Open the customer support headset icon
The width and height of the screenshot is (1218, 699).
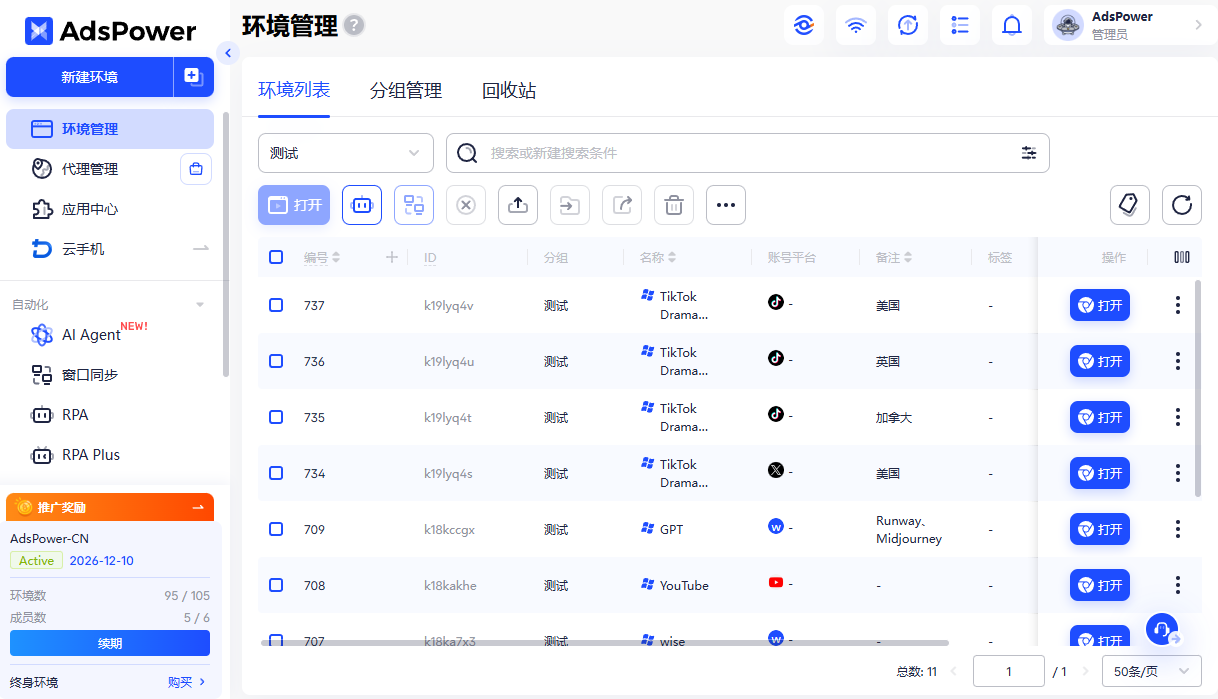click(1162, 630)
